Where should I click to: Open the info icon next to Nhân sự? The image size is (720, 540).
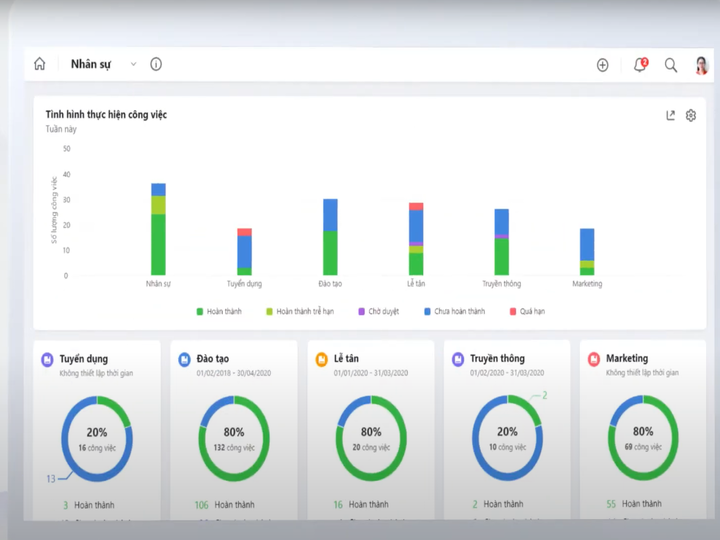point(156,64)
